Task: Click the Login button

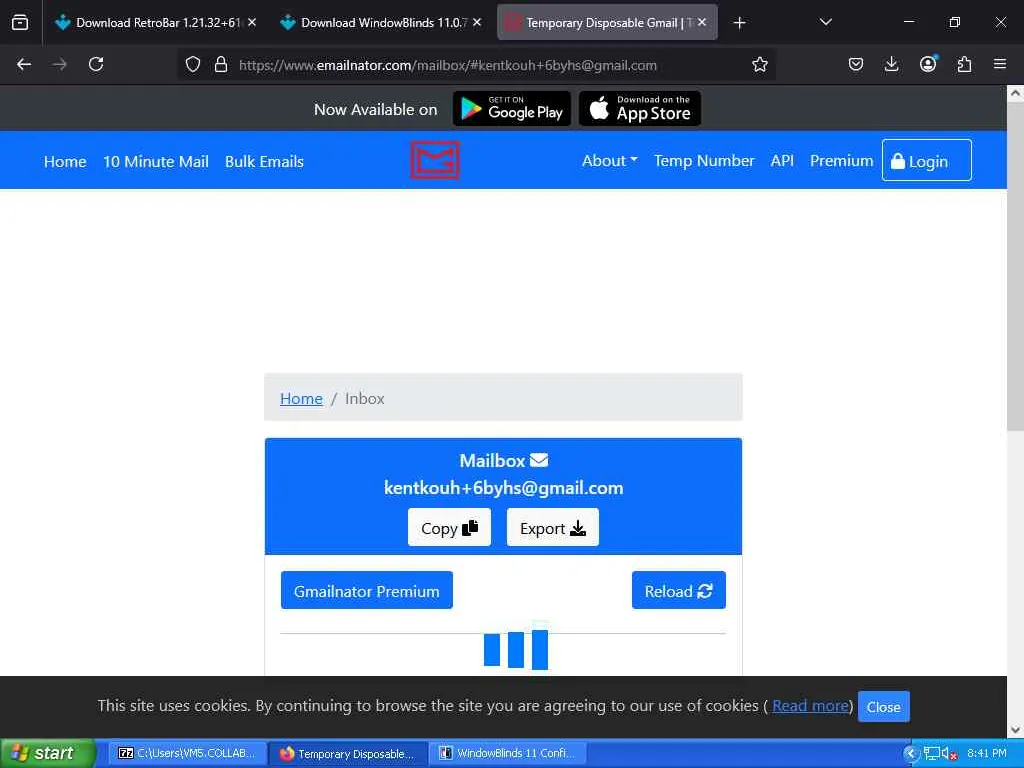Action: 927,160
